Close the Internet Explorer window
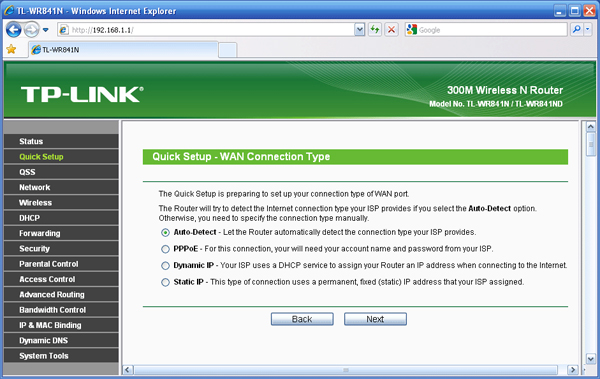The image size is (600, 379). click(589, 11)
